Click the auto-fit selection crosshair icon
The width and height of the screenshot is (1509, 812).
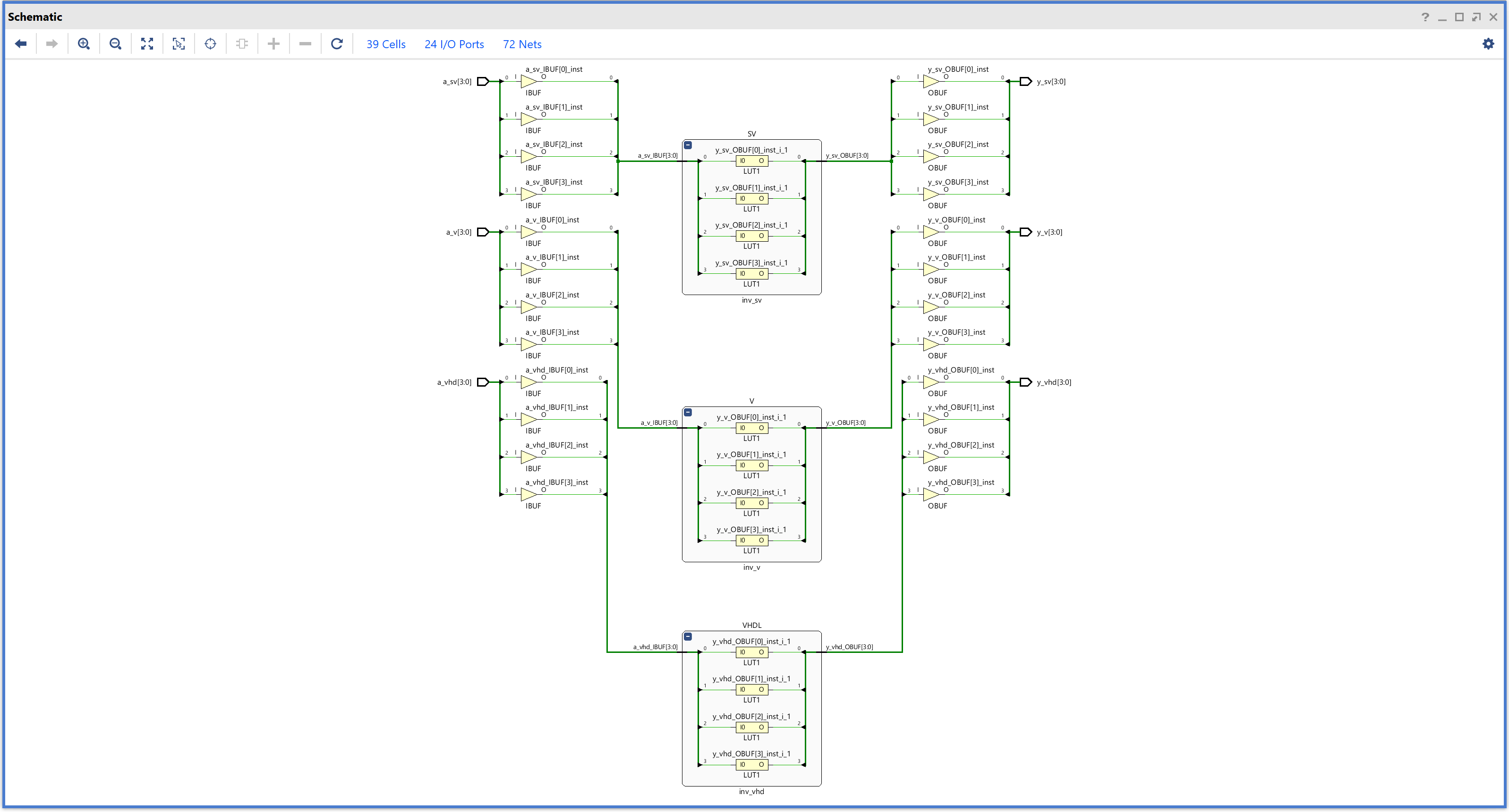[x=210, y=44]
